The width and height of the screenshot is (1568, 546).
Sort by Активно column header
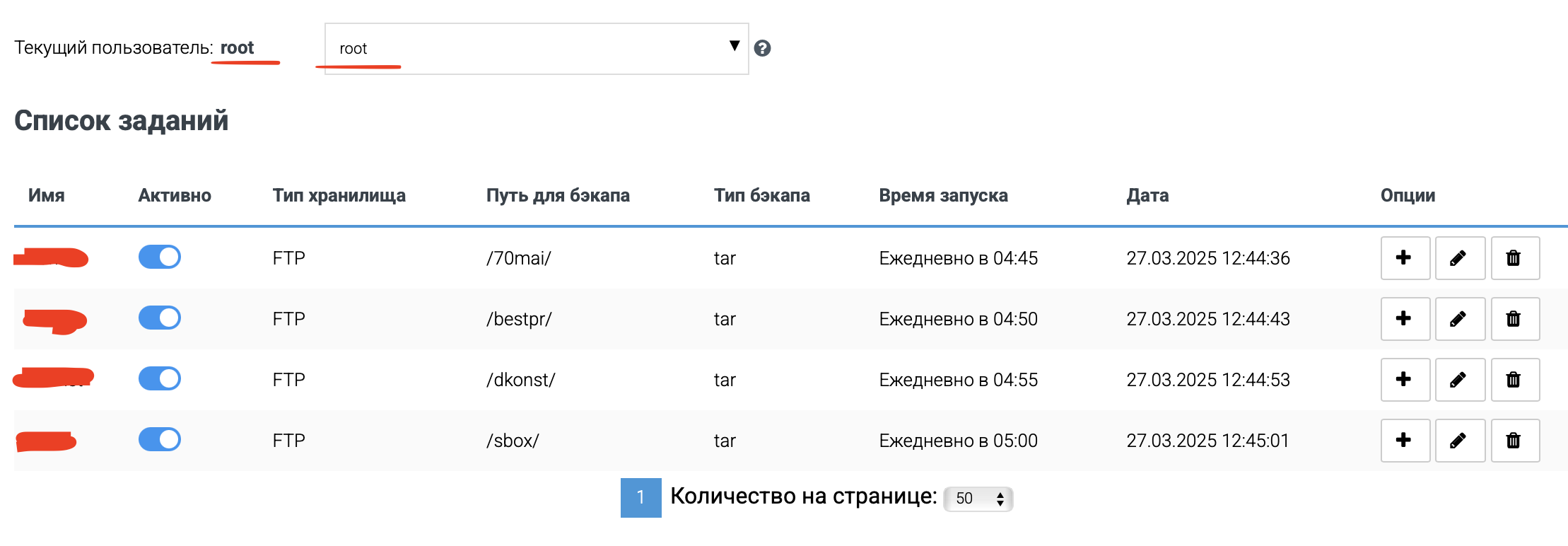[x=175, y=196]
